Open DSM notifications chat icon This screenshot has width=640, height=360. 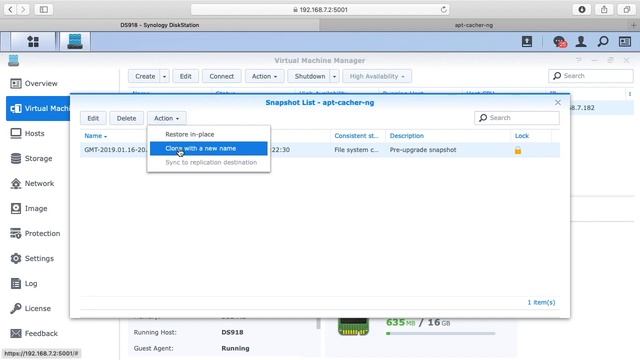tap(560, 42)
